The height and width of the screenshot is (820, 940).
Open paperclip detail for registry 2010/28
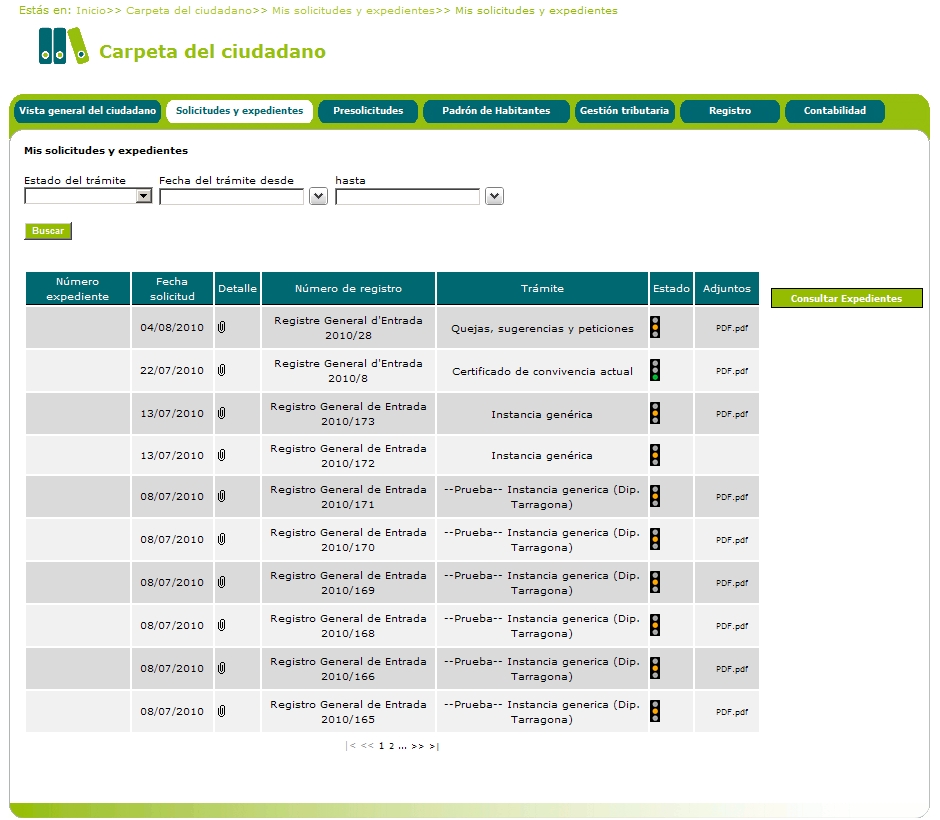222,327
